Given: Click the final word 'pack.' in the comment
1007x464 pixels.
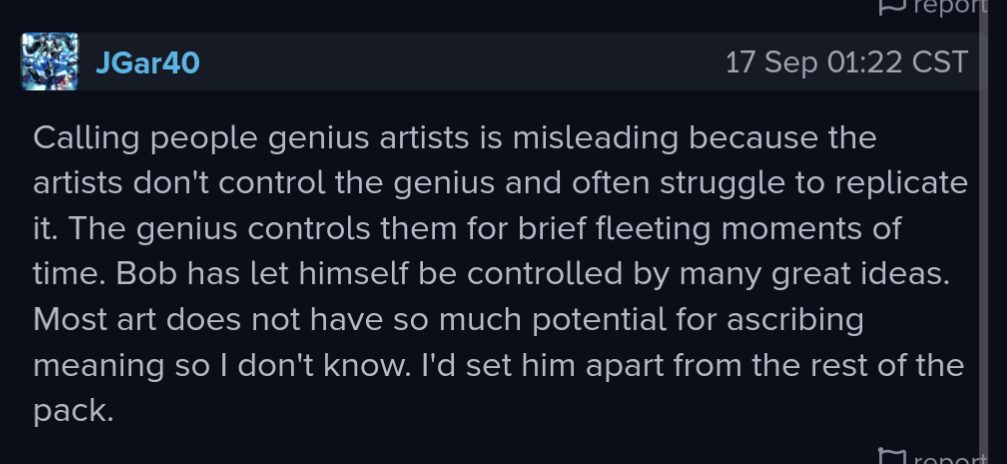Looking at the screenshot, I should 73,411.
